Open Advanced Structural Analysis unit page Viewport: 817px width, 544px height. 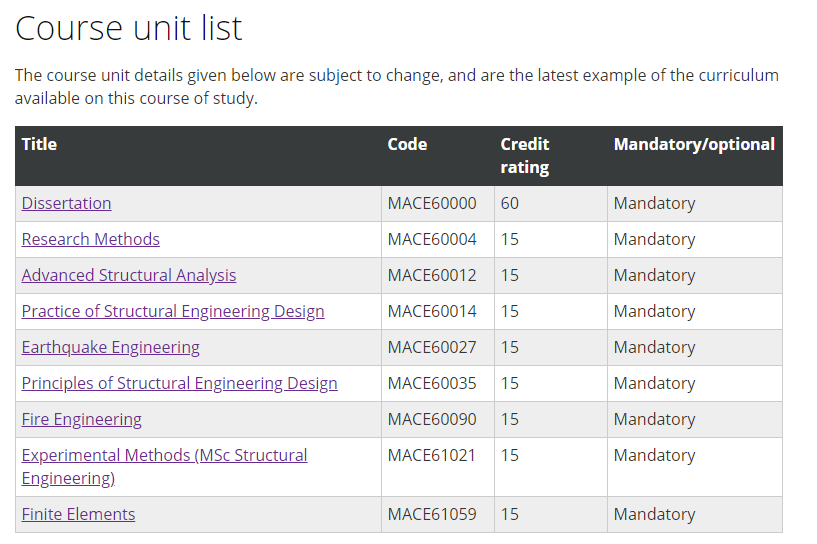click(129, 275)
